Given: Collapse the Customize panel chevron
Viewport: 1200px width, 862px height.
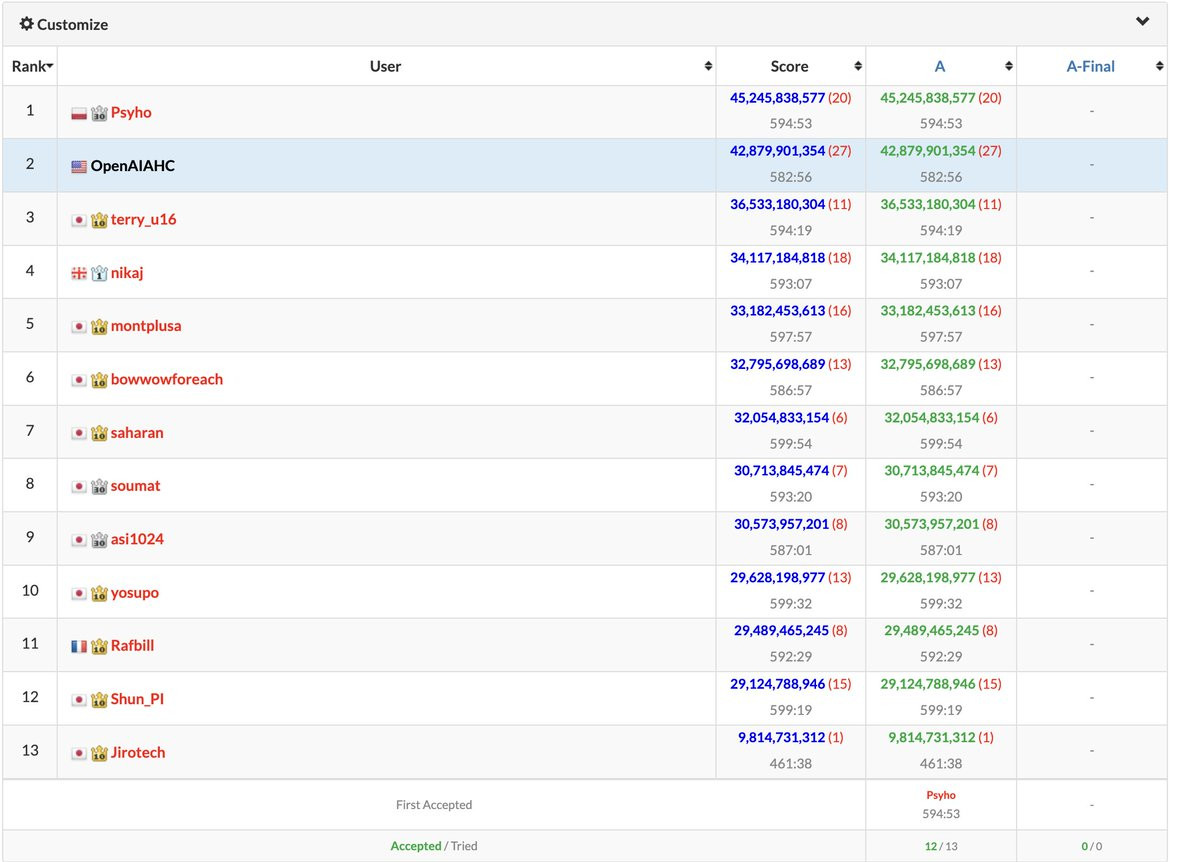Looking at the screenshot, I should (x=1142, y=22).
